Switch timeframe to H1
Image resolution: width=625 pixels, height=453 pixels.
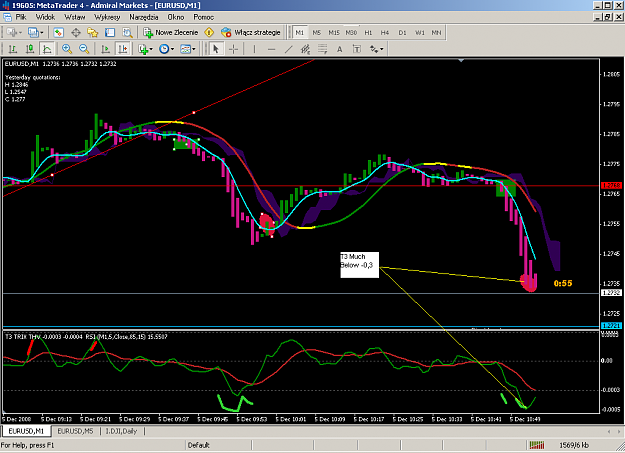pyautogui.click(x=368, y=33)
